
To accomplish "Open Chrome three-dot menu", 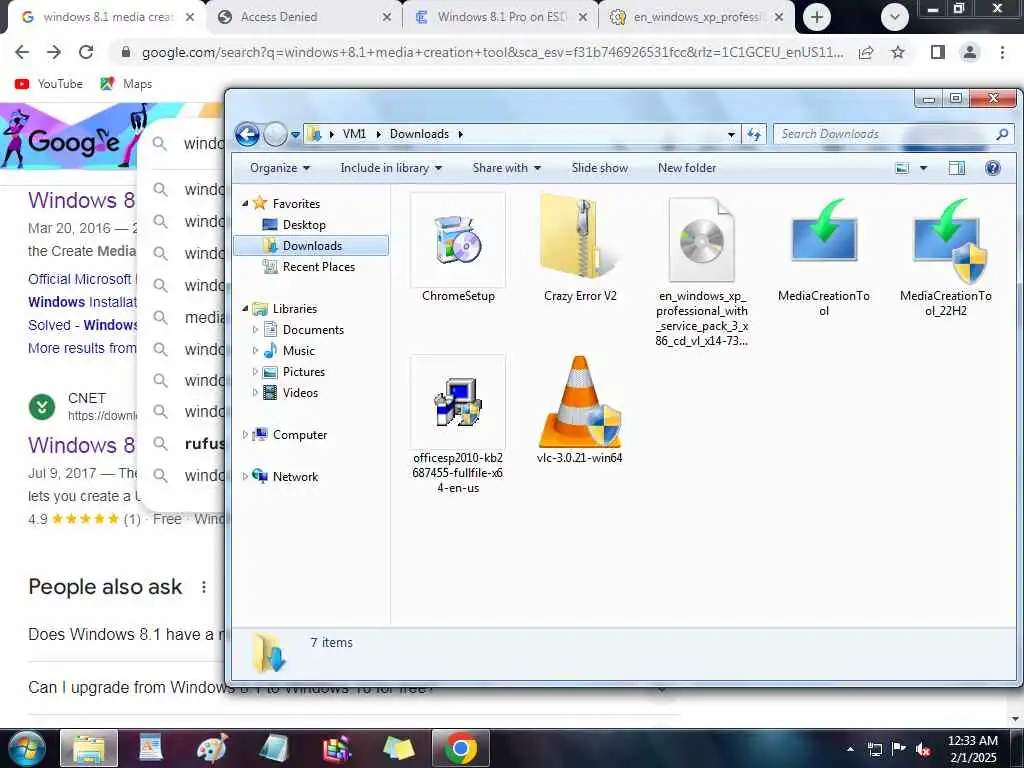I will (x=1002, y=52).
